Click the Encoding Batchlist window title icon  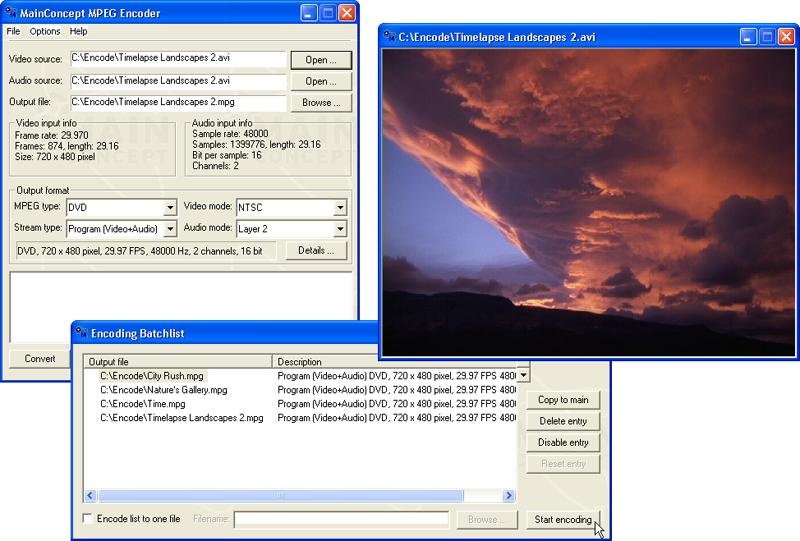pos(82,333)
